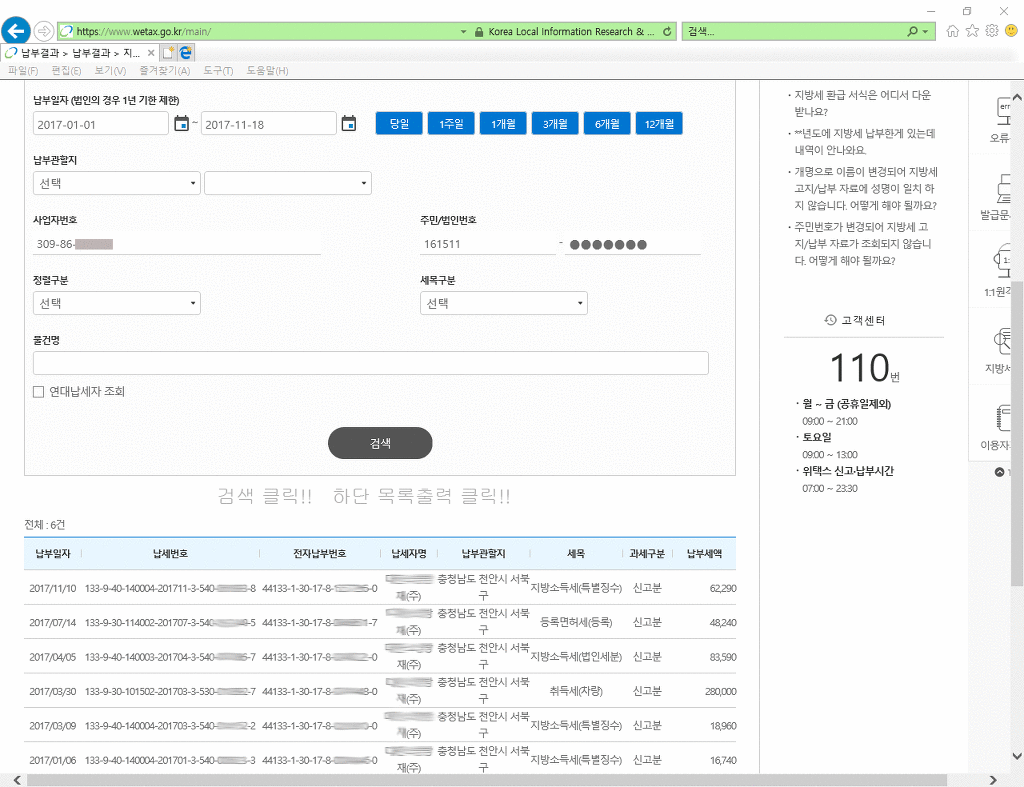Expand the 세목구분 dropdown

tap(503, 303)
